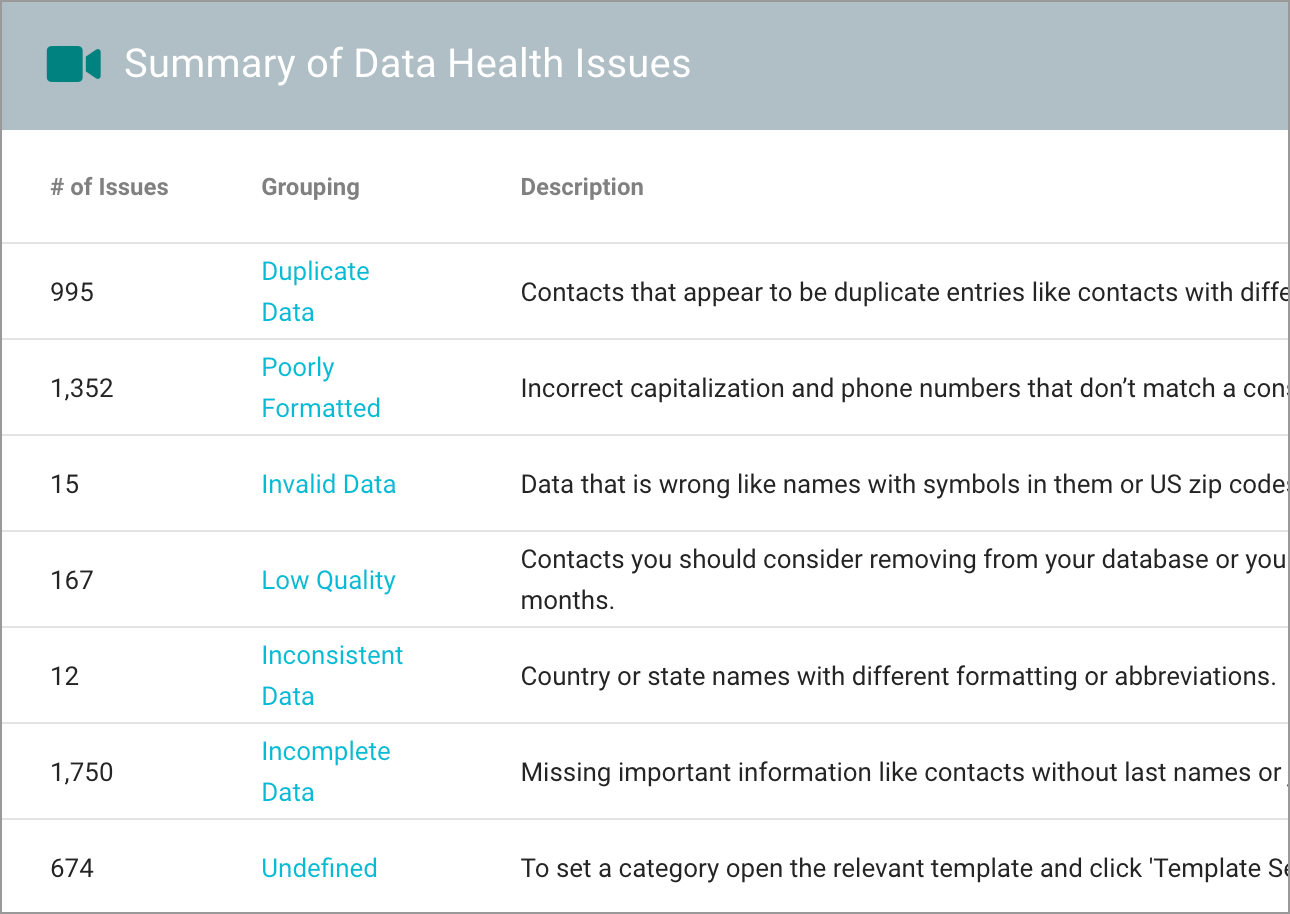Select the Undefined category link
This screenshot has width=1290, height=914.
[319, 868]
